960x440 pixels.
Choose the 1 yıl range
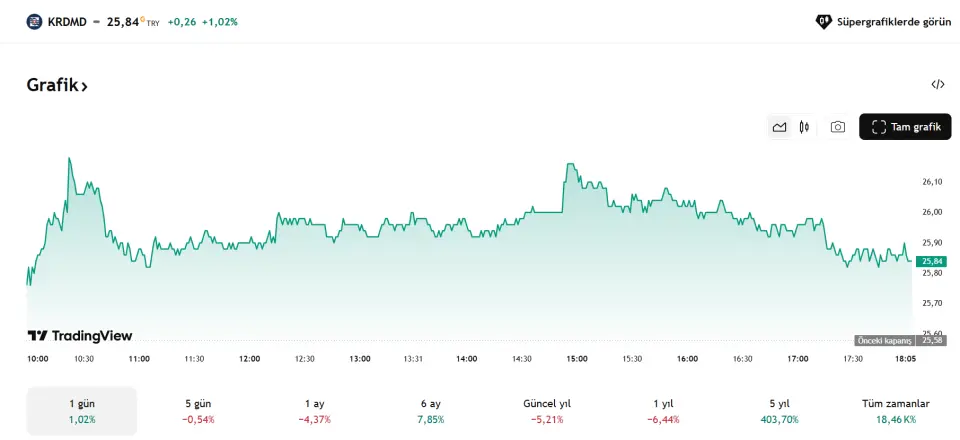(x=662, y=411)
